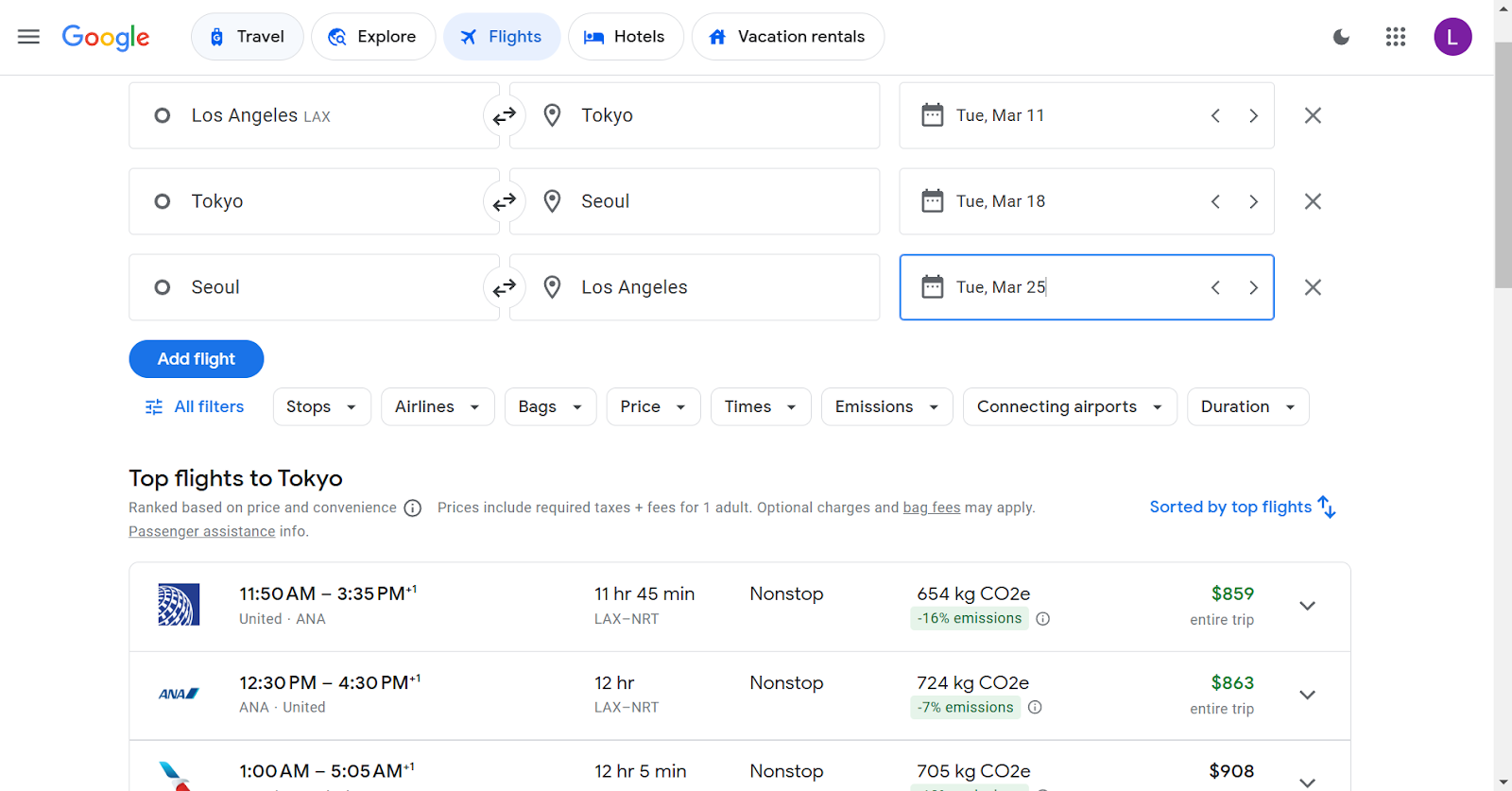Show emissions info for -16% emissions
The width and height of the screenshot is (1512, 791).
(x=1043, y=619)
